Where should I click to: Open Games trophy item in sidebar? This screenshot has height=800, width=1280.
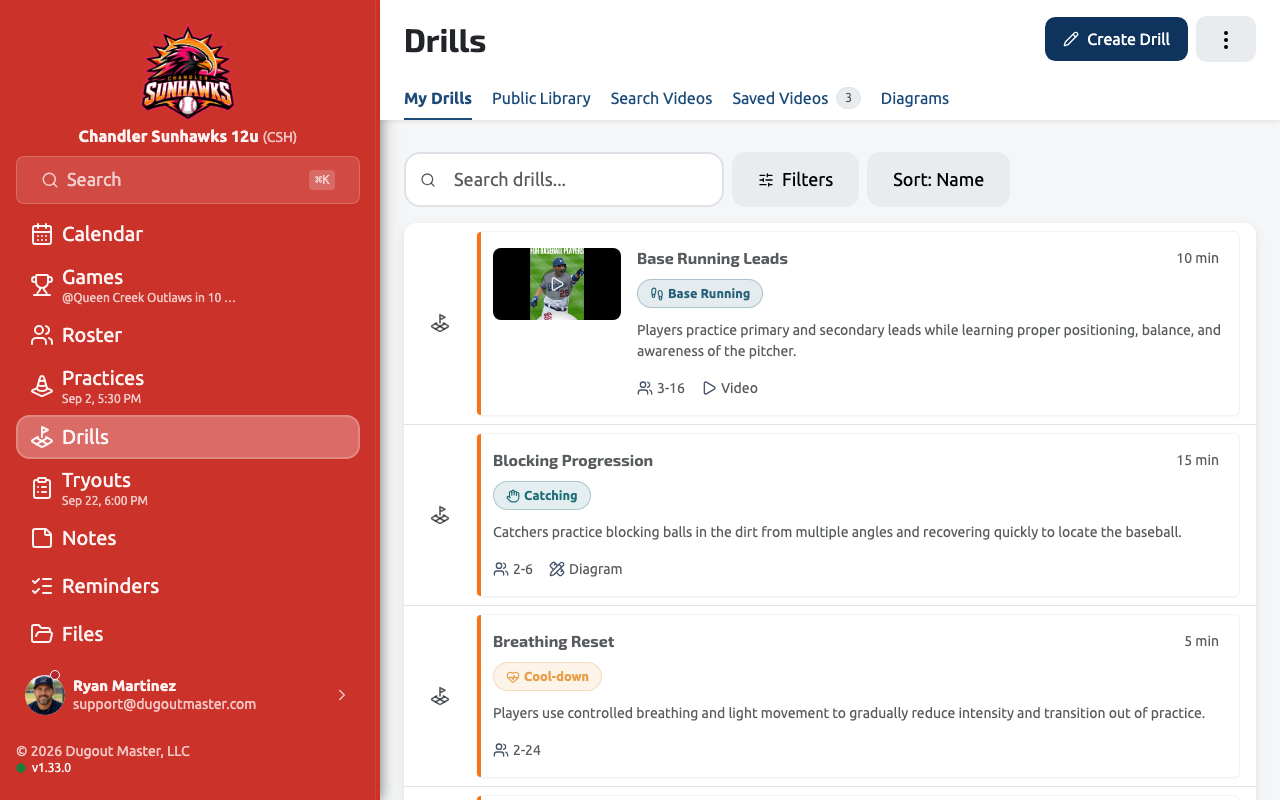tap(188, 285)
